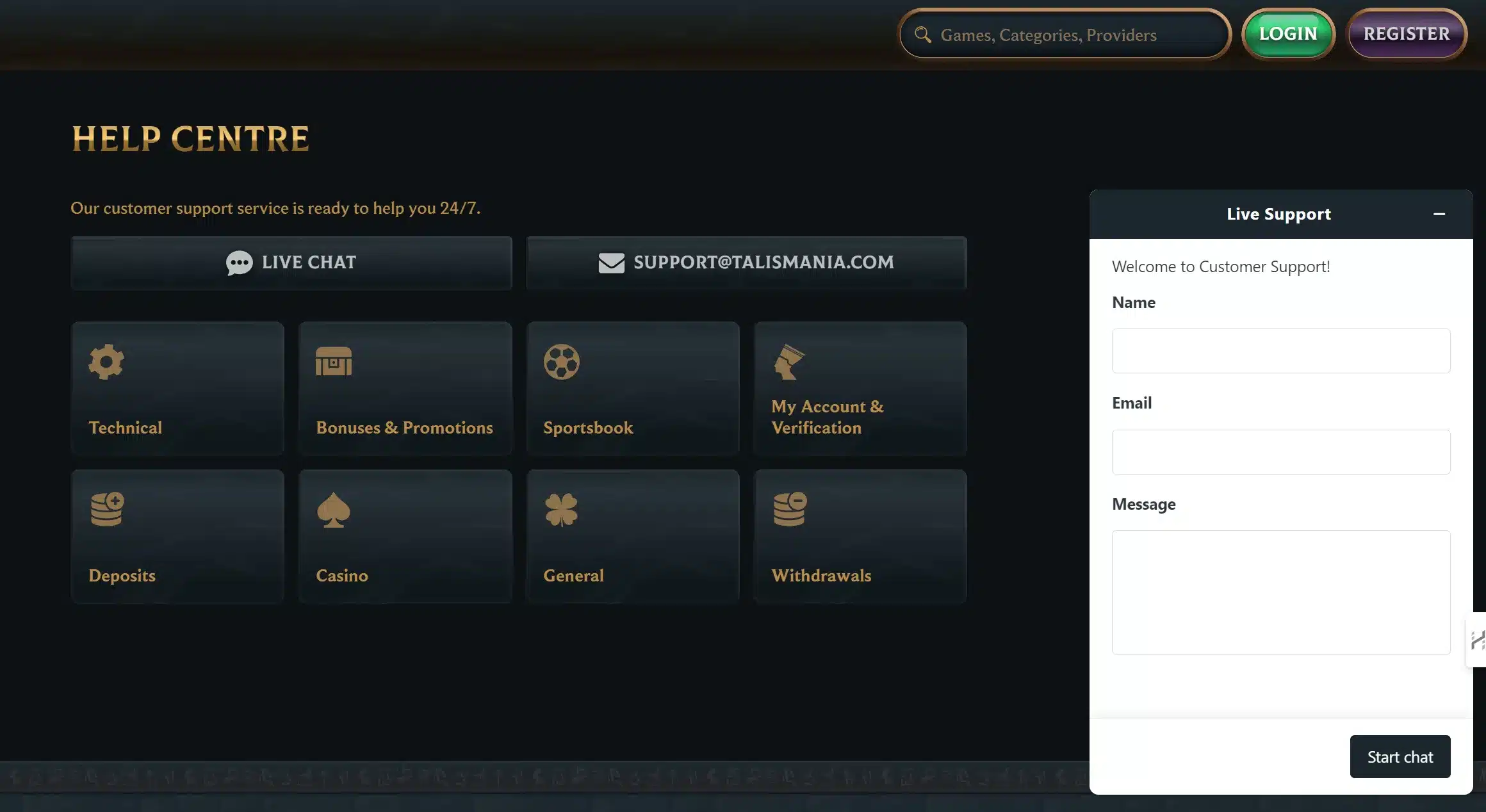Image resolution: width=1486 pixels, height=812 pixels.
Task: Open the Withdrawals help category
Action: click(860, 536)
